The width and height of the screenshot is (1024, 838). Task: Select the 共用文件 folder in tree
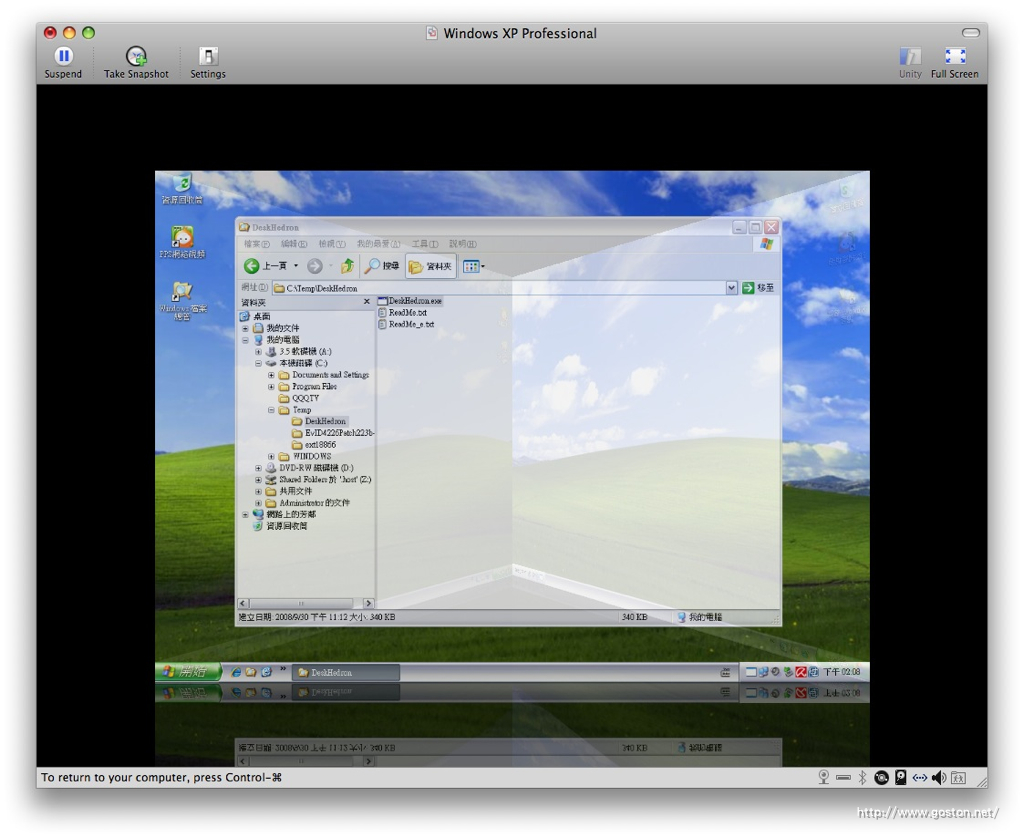pos(289,491)
